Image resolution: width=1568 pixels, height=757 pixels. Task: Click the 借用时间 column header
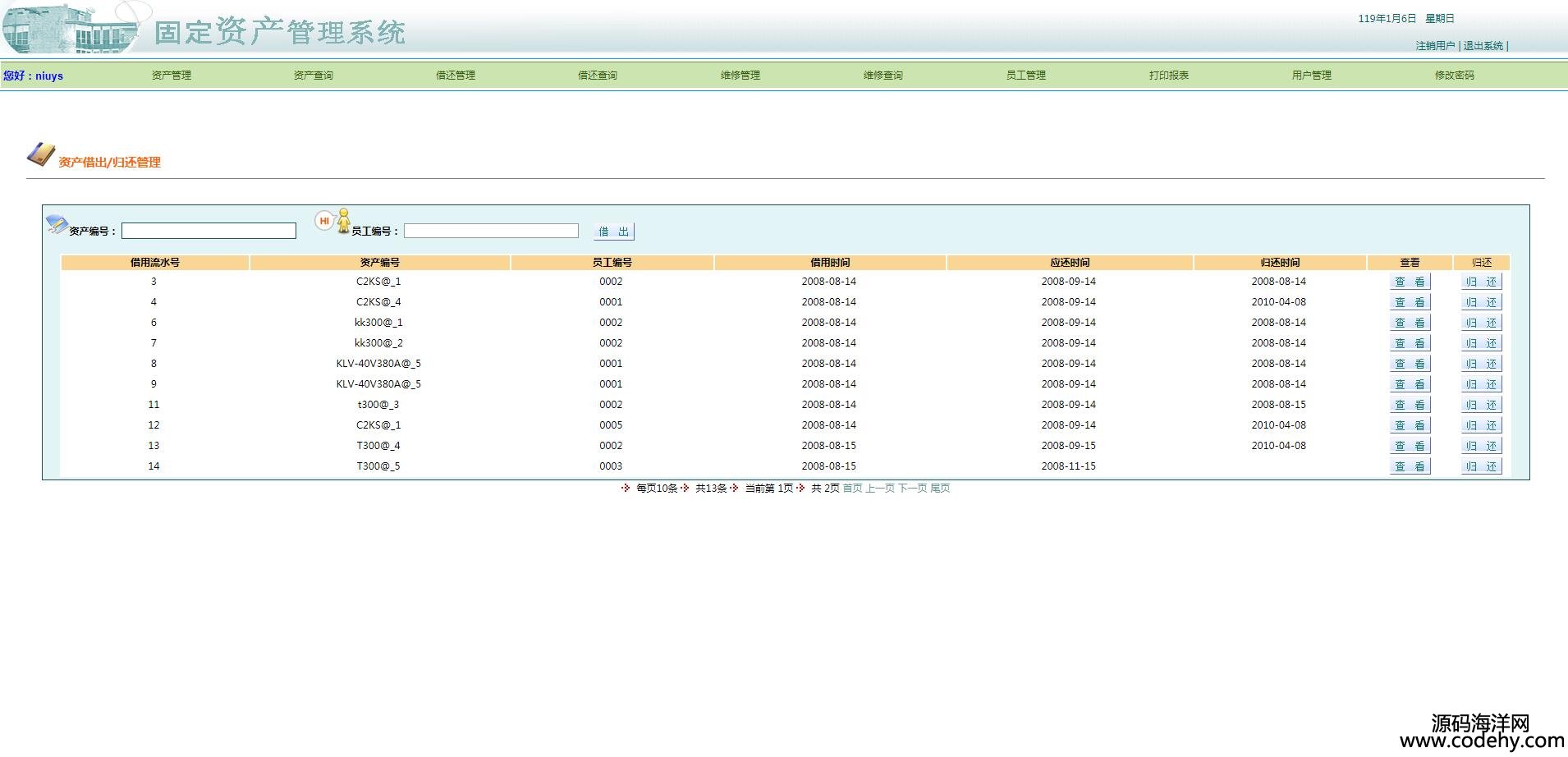coord(830,263)
